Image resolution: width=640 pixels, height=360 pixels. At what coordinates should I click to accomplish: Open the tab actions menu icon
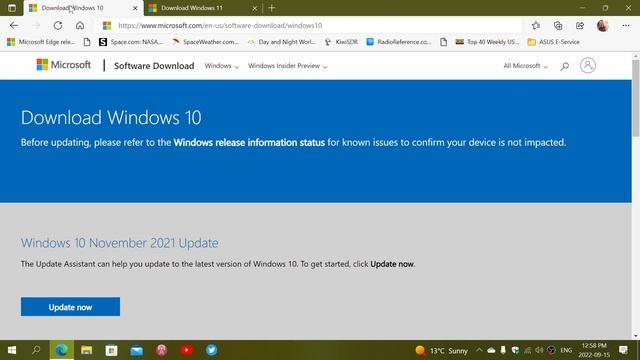tap(12, 8)
